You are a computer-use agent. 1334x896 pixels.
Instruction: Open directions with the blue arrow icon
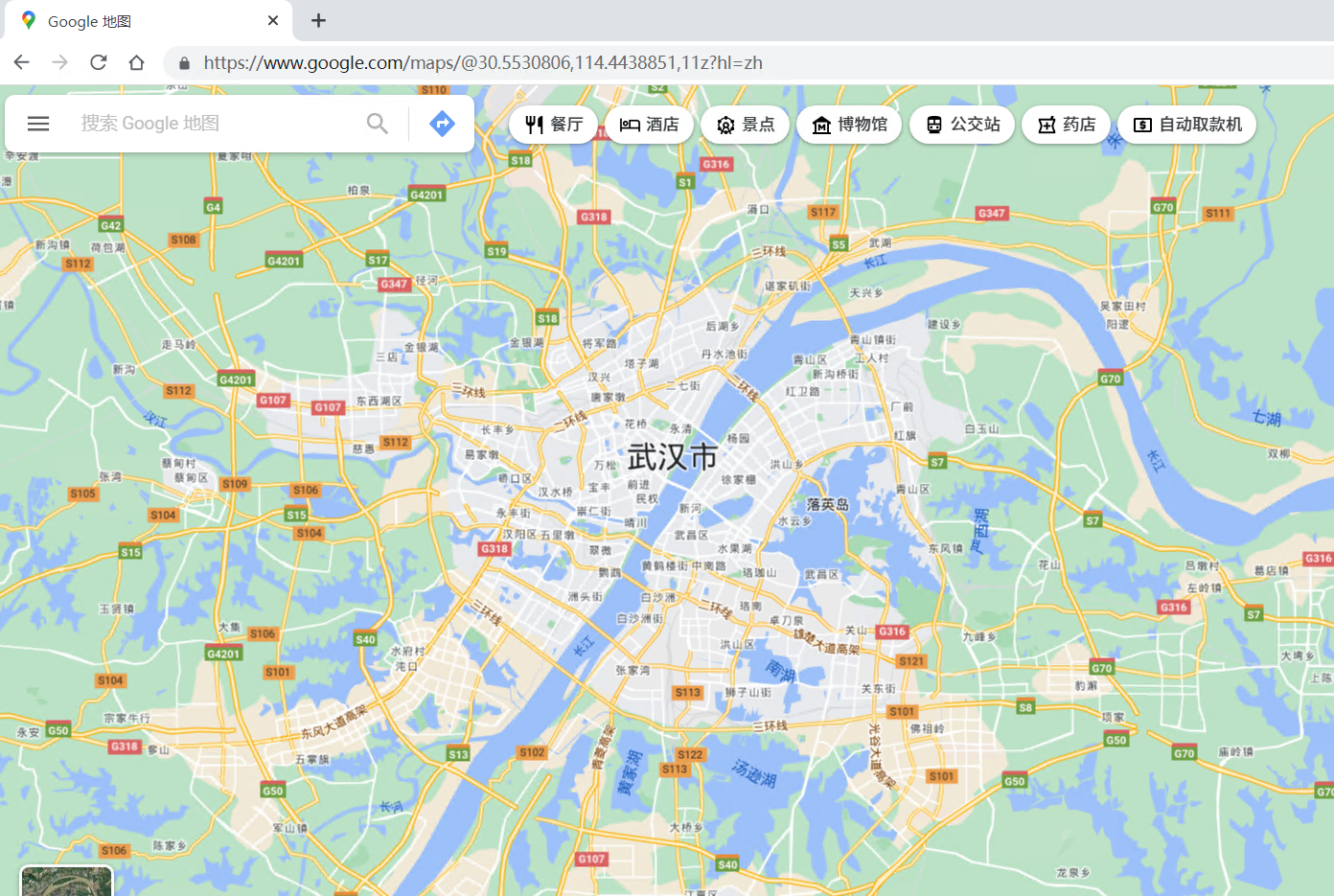442,124
